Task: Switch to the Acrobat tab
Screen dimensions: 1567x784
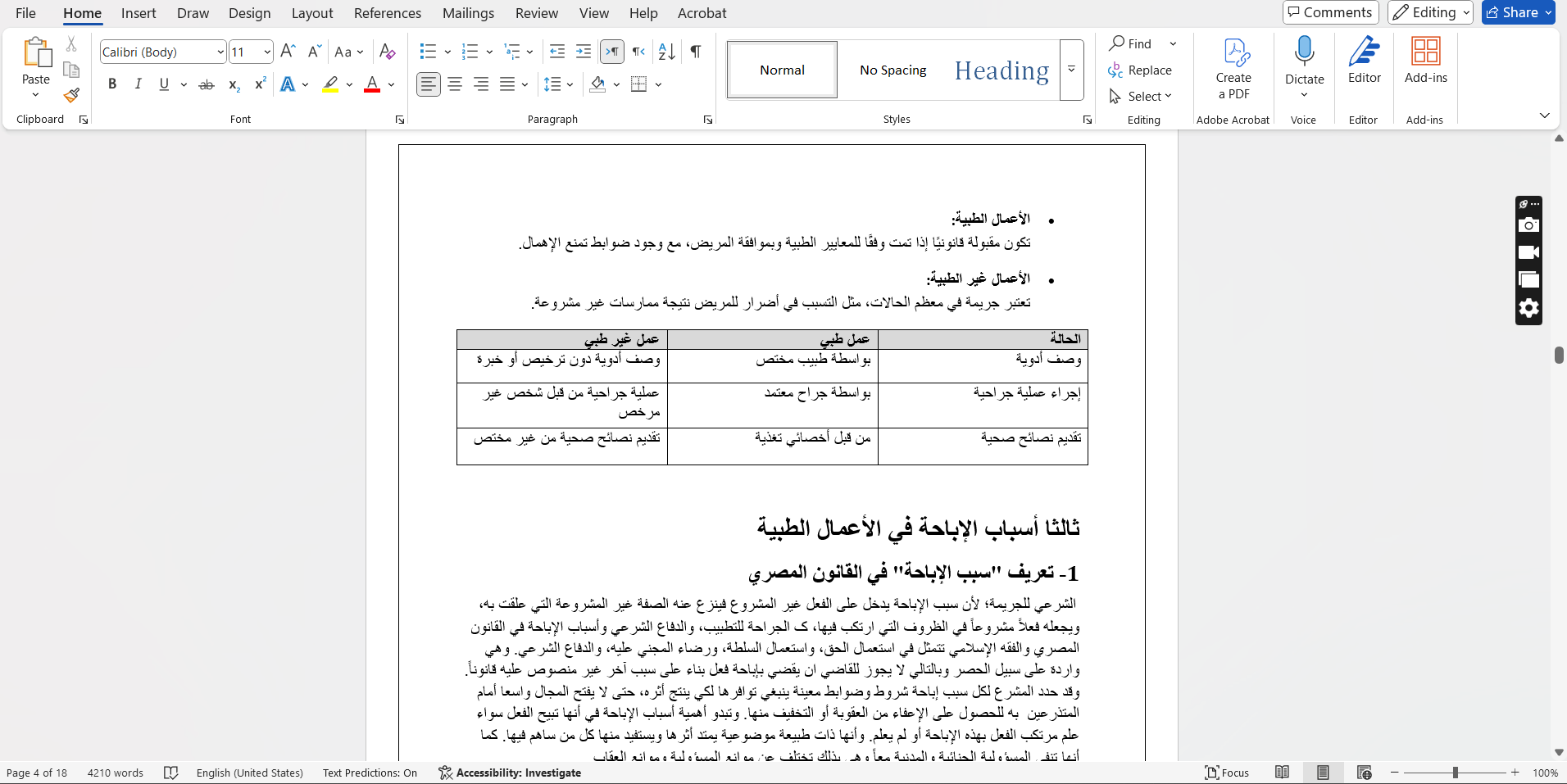Action: [702, 13]
